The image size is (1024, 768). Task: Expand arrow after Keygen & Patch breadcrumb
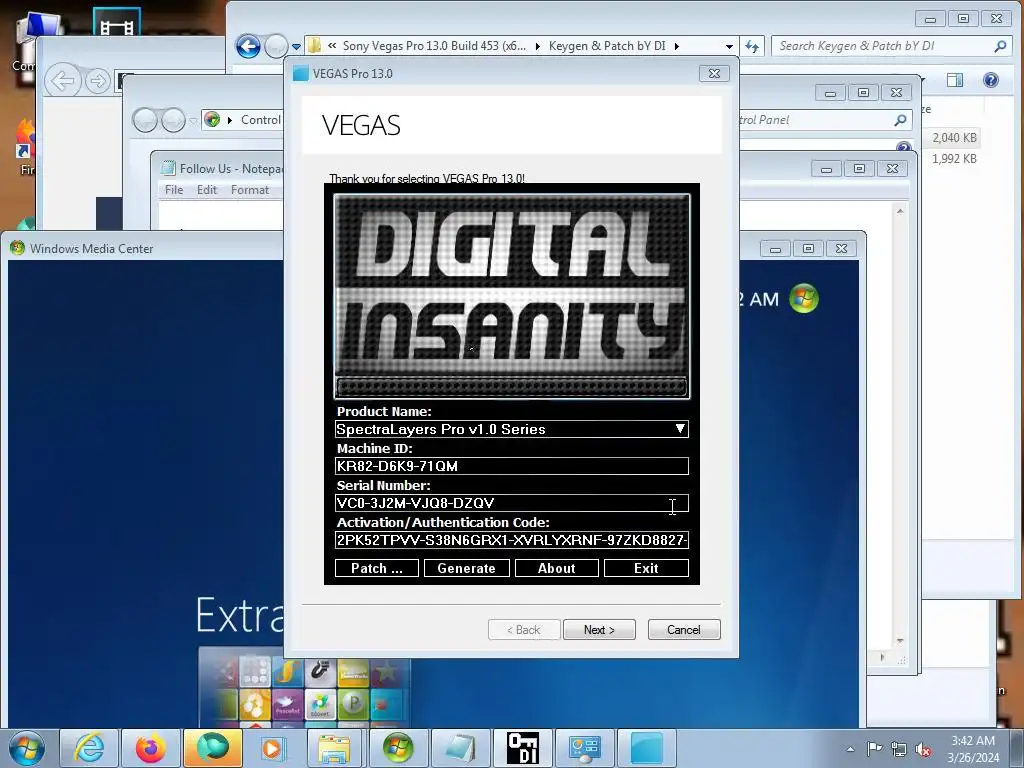point(677,46)
